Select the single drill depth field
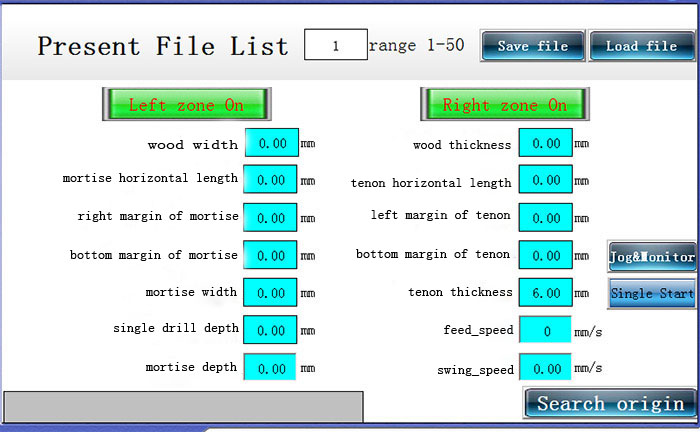 [270, 330]
